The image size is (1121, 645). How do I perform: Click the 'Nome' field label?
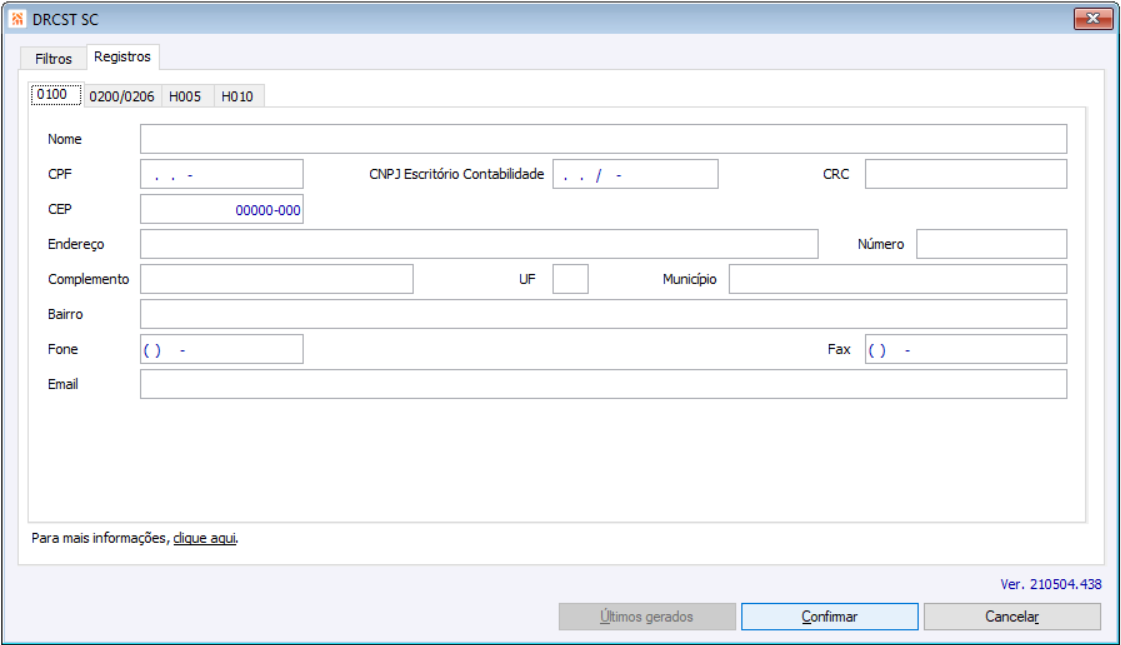(x=64, y=139)
